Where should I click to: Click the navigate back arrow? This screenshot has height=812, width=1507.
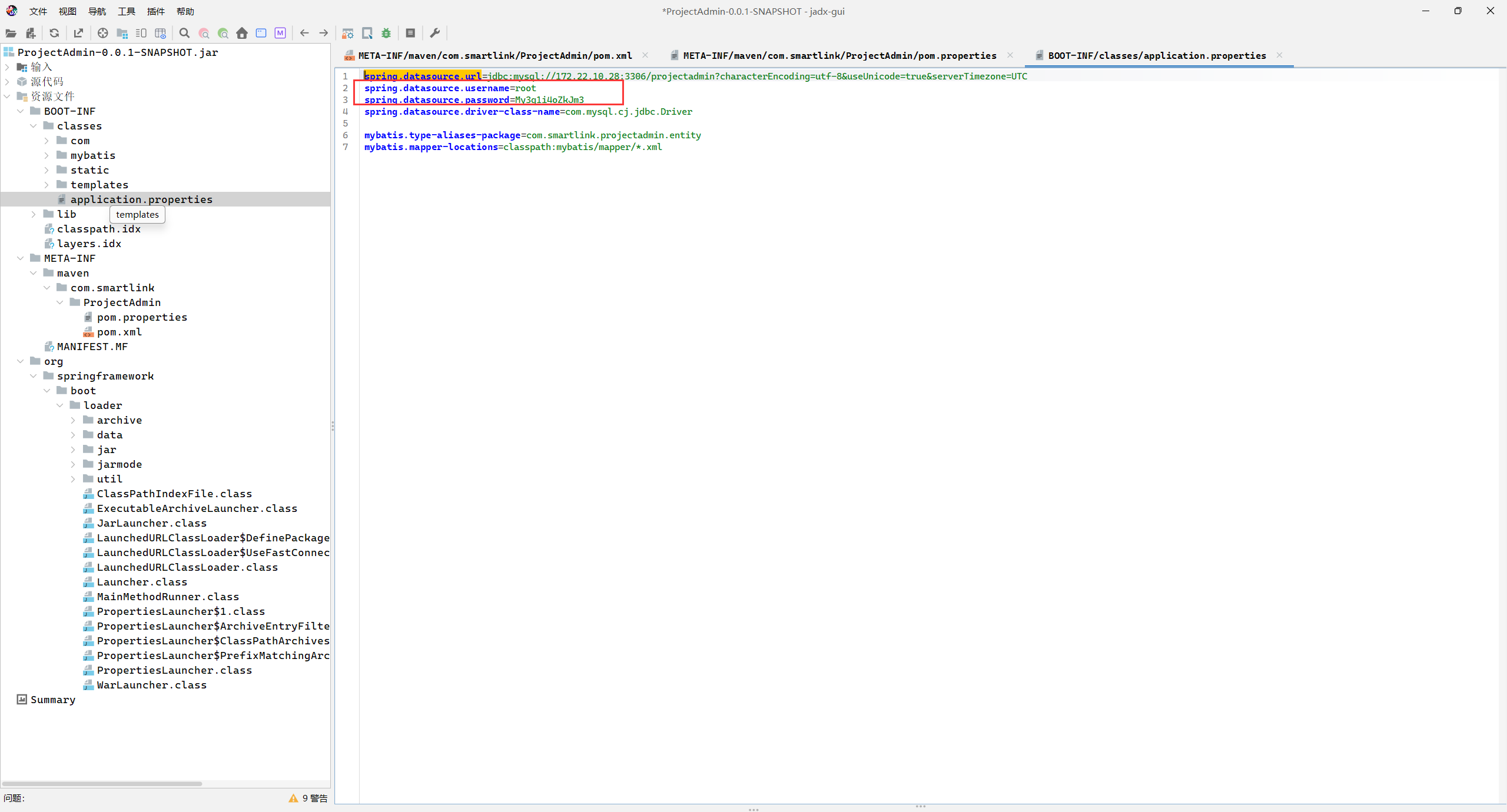[x=304, y=33]
